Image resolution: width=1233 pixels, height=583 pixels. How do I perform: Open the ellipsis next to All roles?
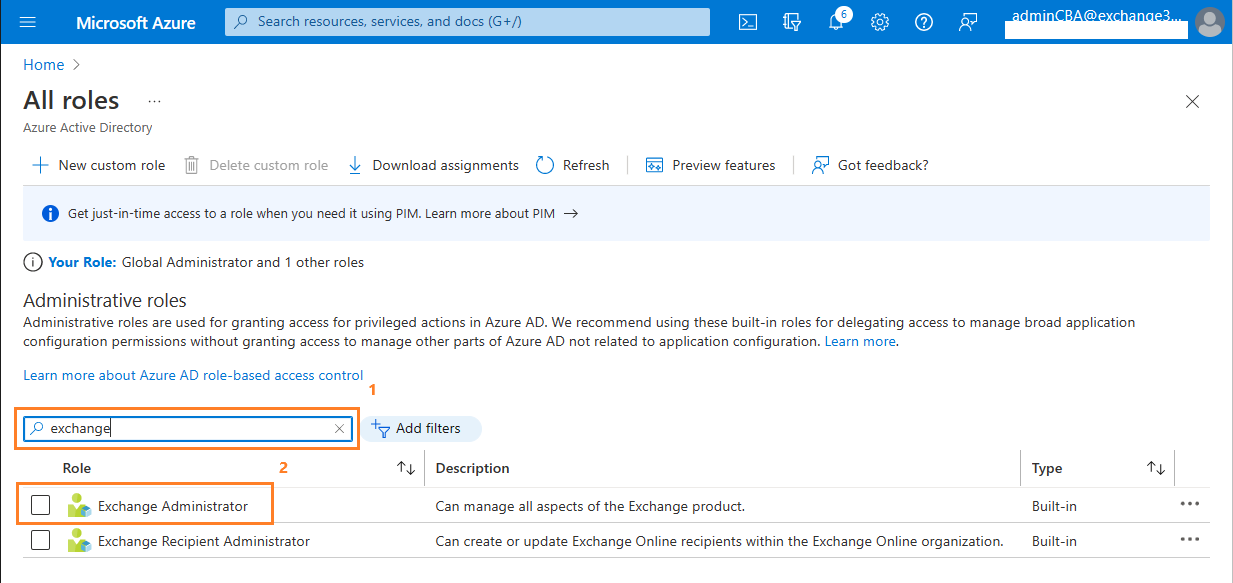155,101
